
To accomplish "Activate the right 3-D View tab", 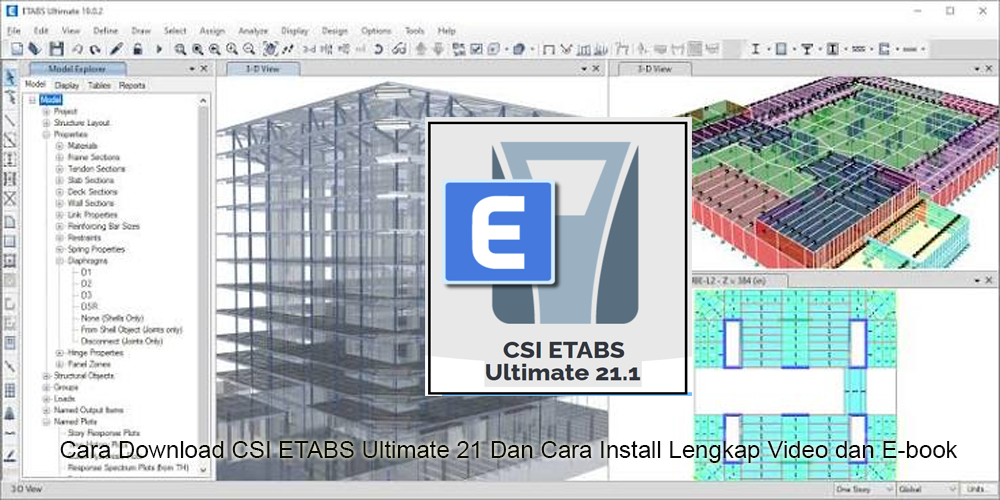I will coord(654,69).
